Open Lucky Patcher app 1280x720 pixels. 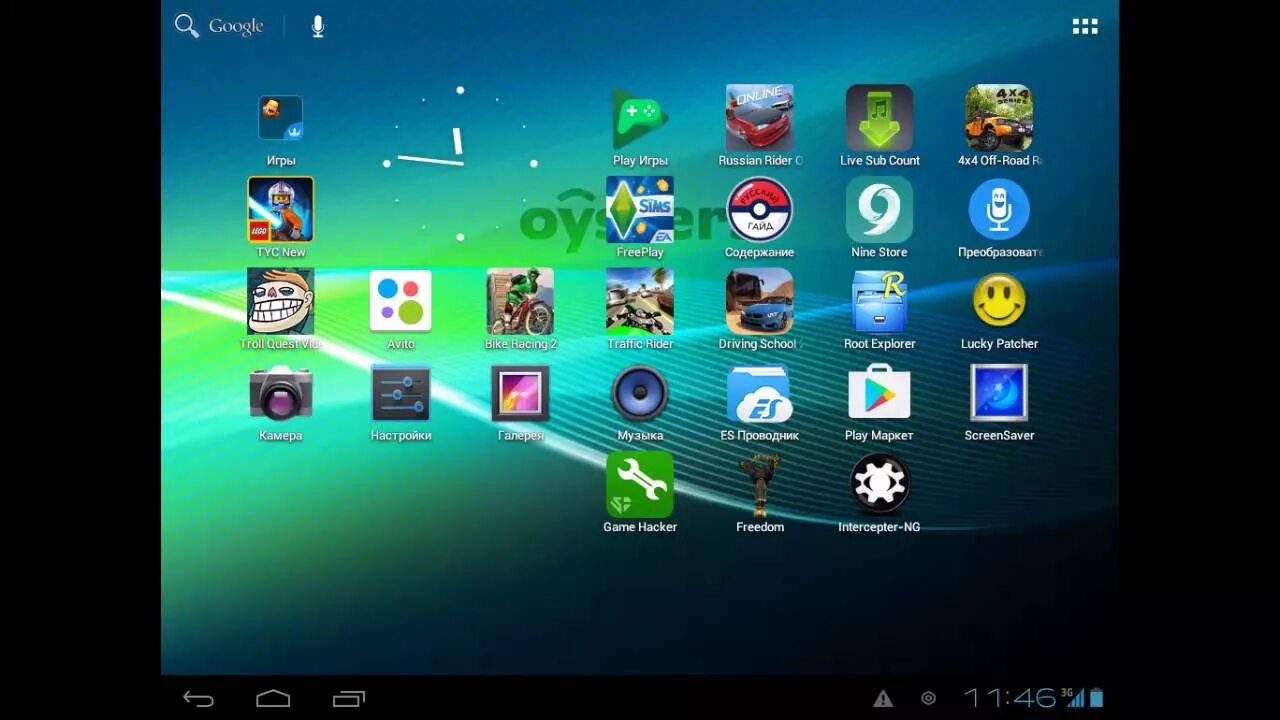coord(999,301)
